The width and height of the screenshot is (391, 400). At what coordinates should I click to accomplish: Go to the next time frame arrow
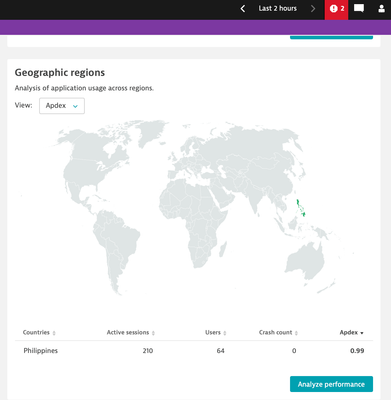[x=313, y=9]
